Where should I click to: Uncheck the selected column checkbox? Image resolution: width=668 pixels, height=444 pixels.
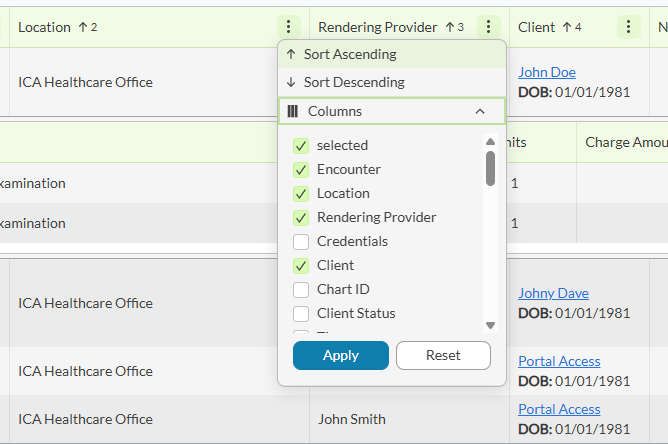click(x=300, y=146)
